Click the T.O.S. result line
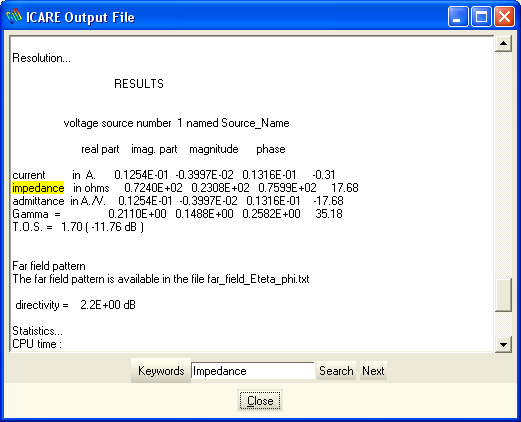This screenshot has width=521, height=422. click(x=78, y=227)
